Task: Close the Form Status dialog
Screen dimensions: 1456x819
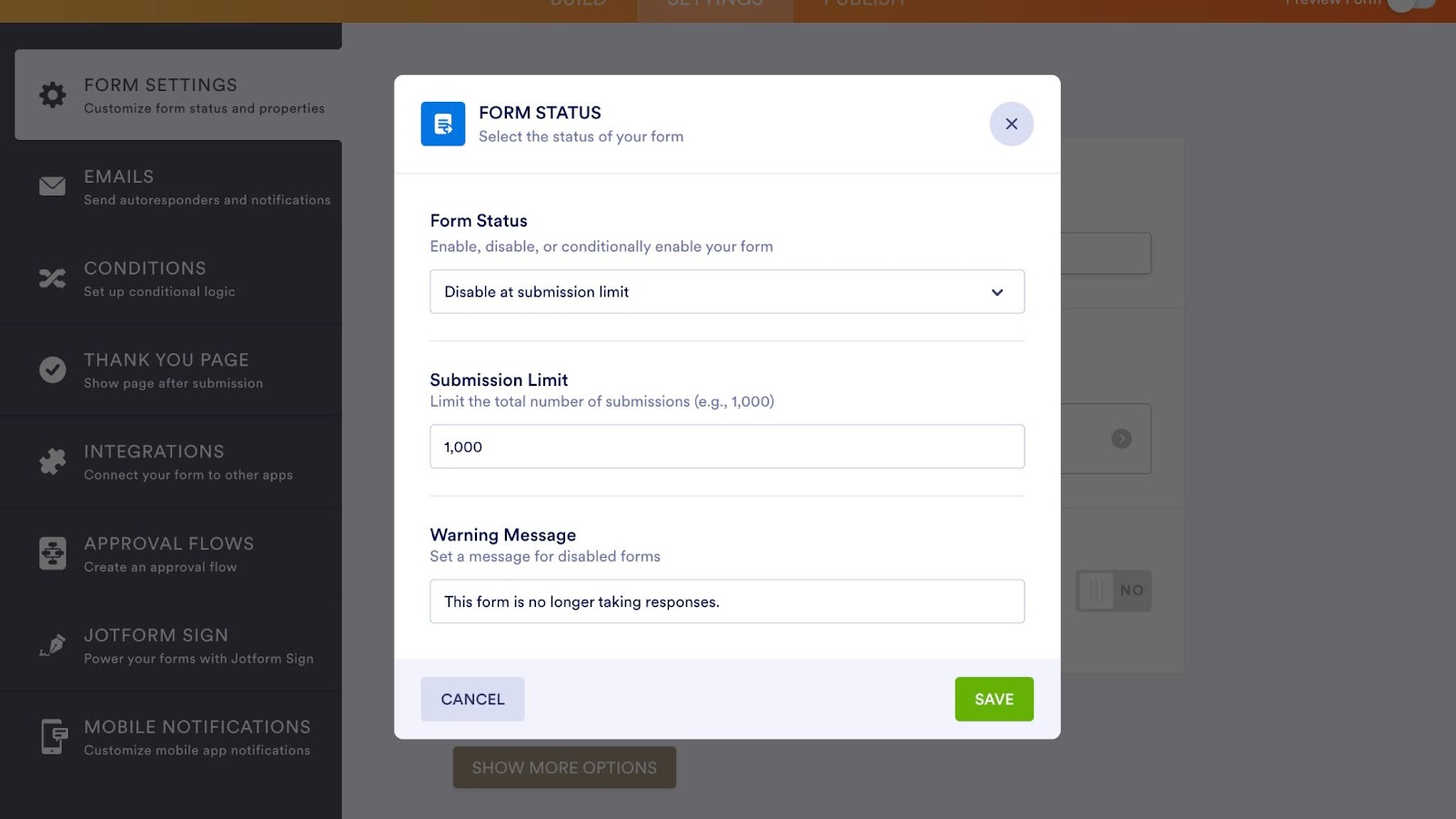Action: click(1011, 124)
